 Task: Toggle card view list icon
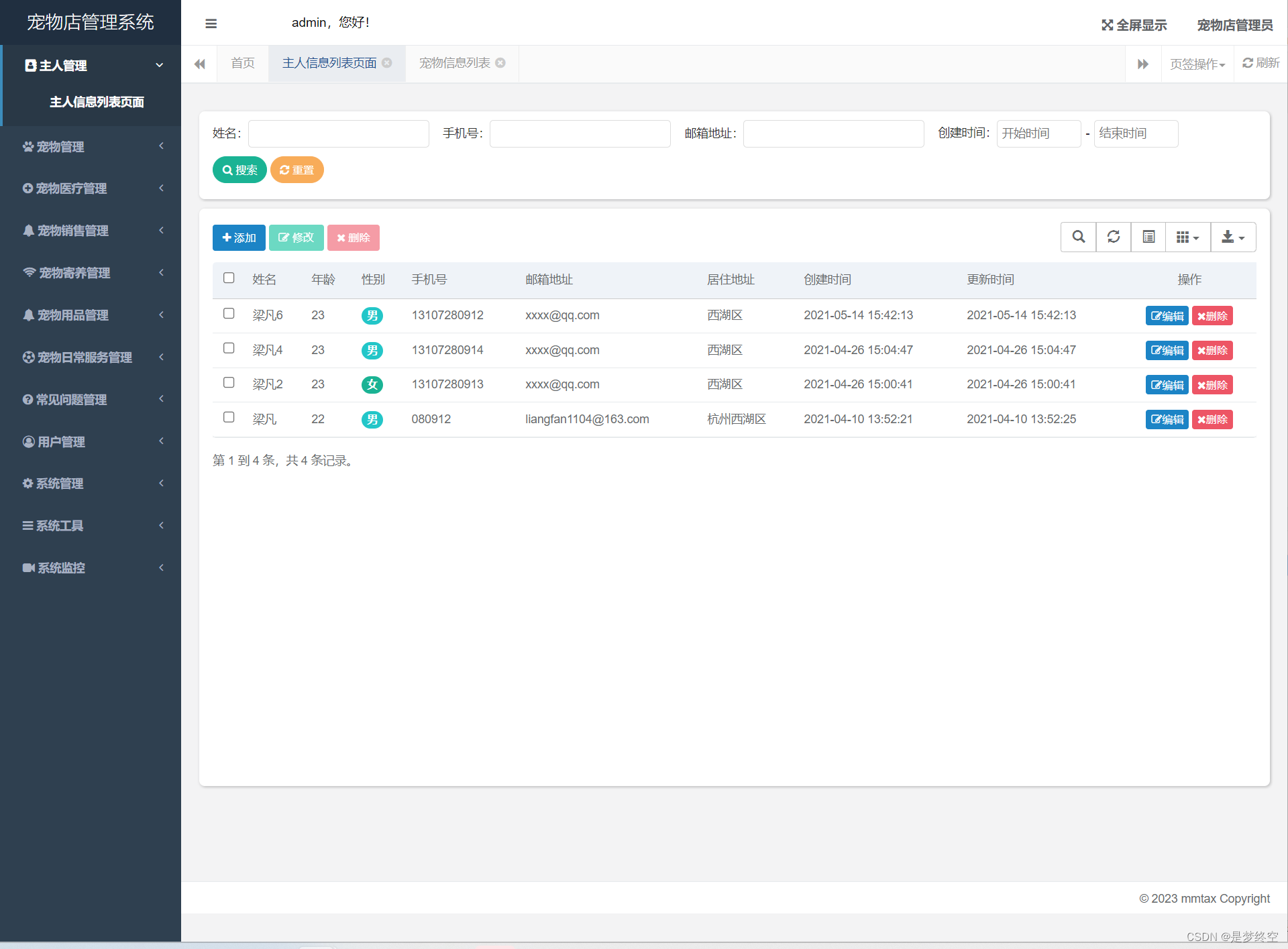tap(1148, 237)
